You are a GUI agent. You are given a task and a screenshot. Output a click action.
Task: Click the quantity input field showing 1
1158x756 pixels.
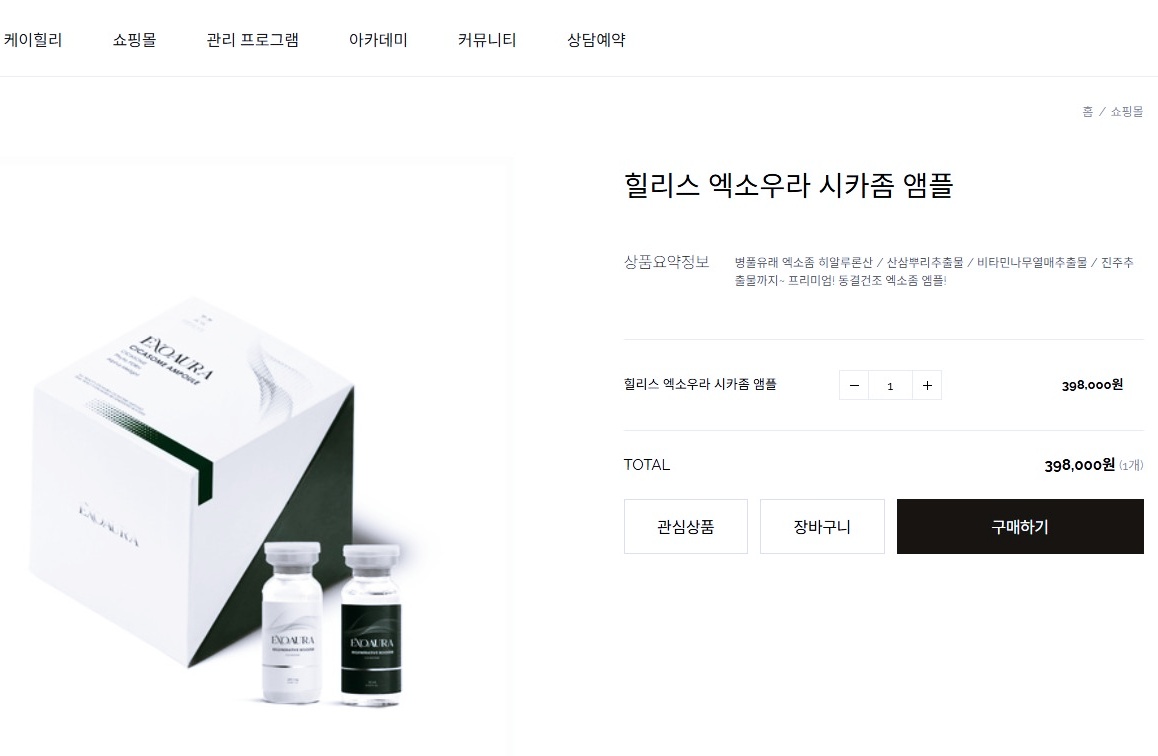coord(891,385)
